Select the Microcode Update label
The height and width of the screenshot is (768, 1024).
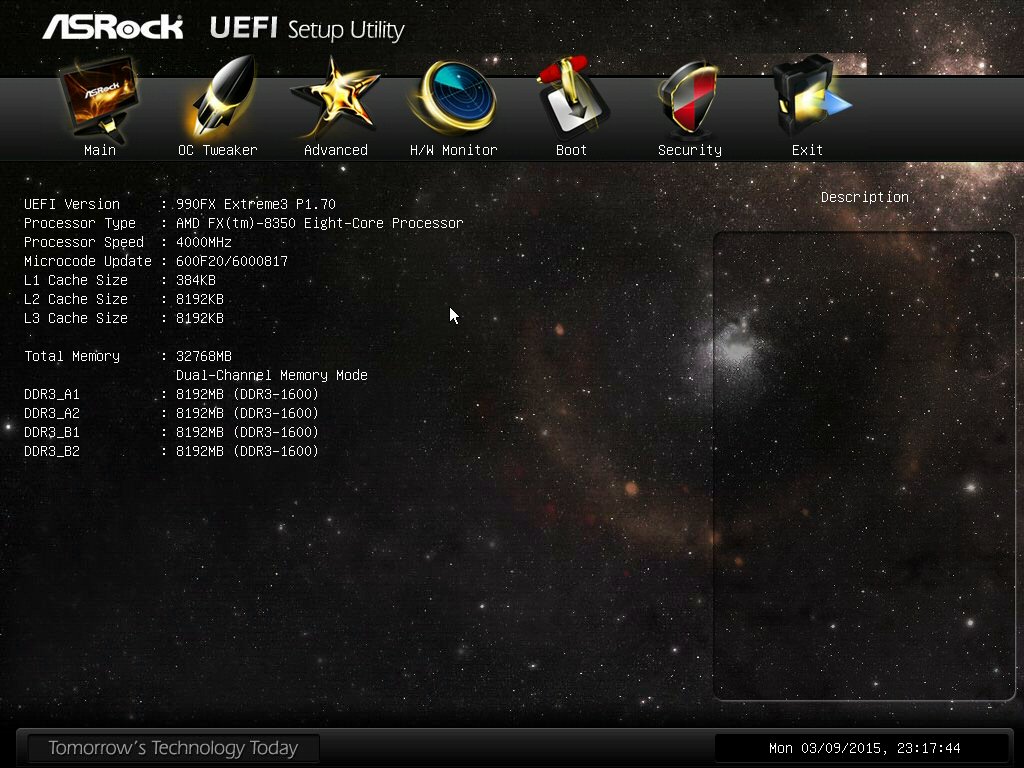click(88, 261)
